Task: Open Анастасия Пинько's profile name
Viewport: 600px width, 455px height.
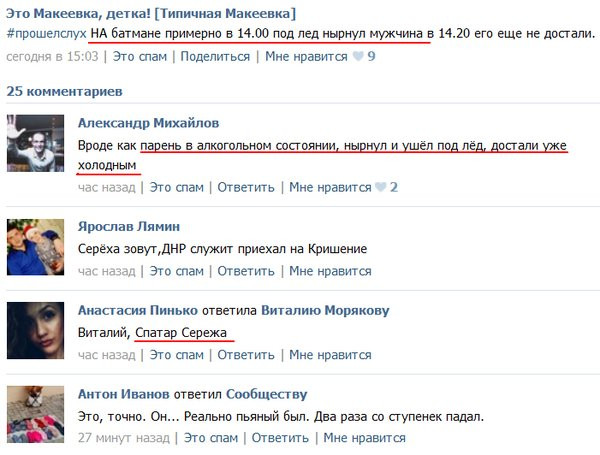Action: [138, 310]
